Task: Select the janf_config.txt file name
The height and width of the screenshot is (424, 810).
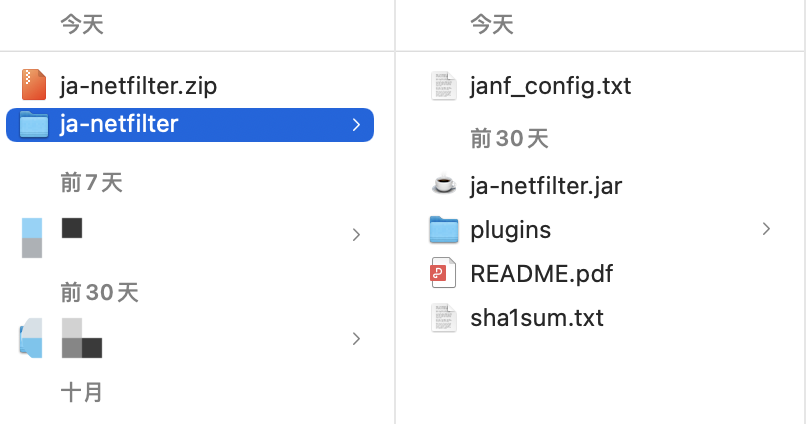Action: tap(551, 86)
